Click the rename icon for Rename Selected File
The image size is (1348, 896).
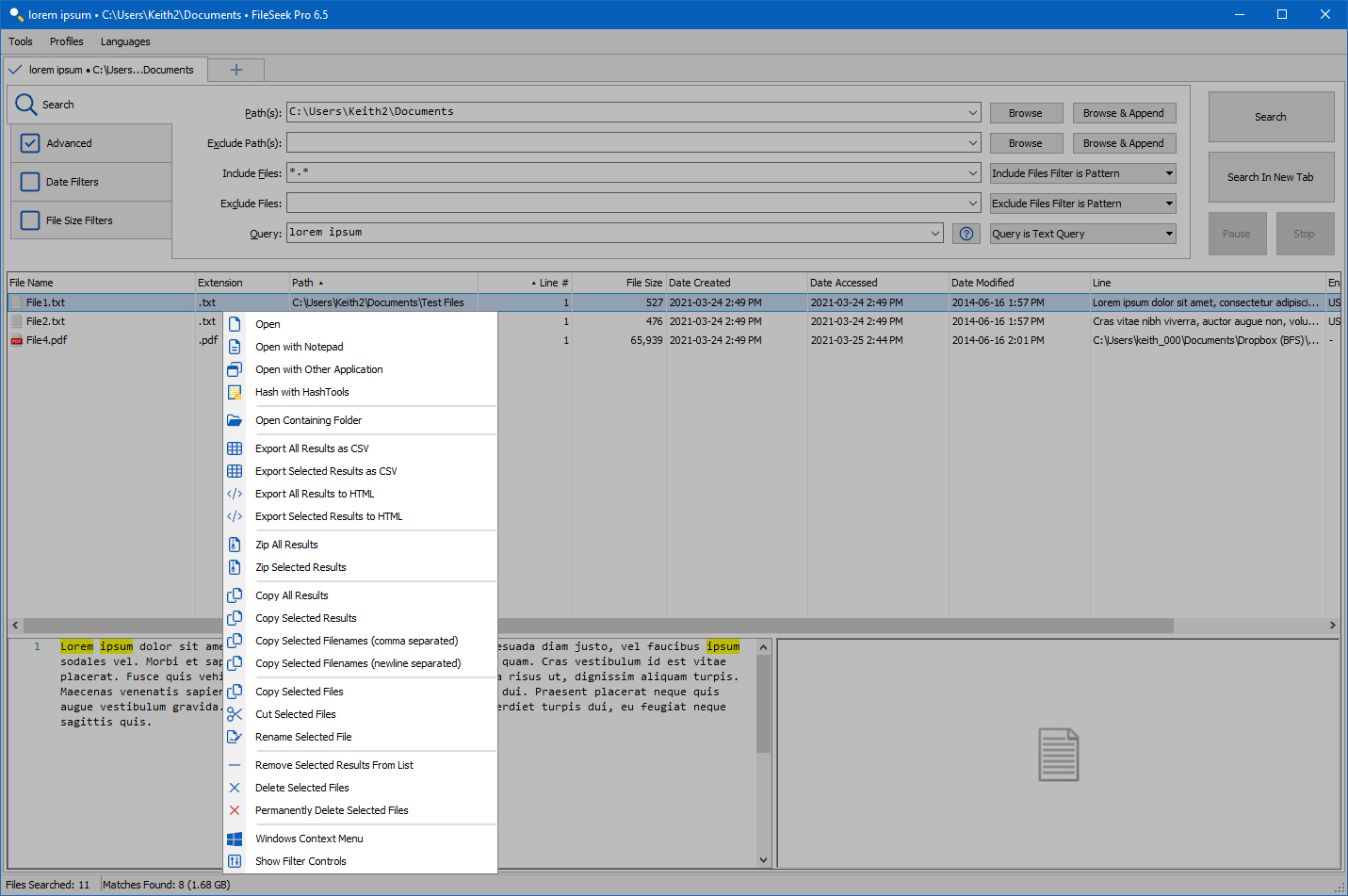click(x=235, y=737)
